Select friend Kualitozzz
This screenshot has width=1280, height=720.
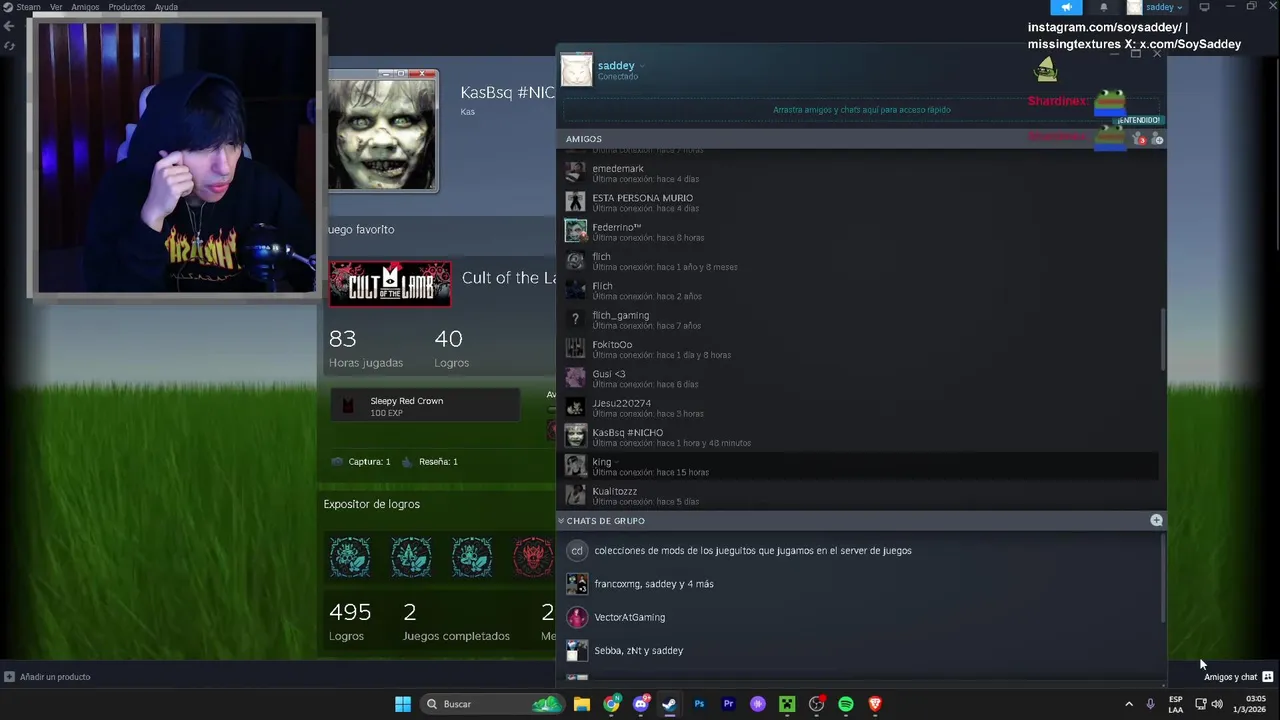click(861, 495)
